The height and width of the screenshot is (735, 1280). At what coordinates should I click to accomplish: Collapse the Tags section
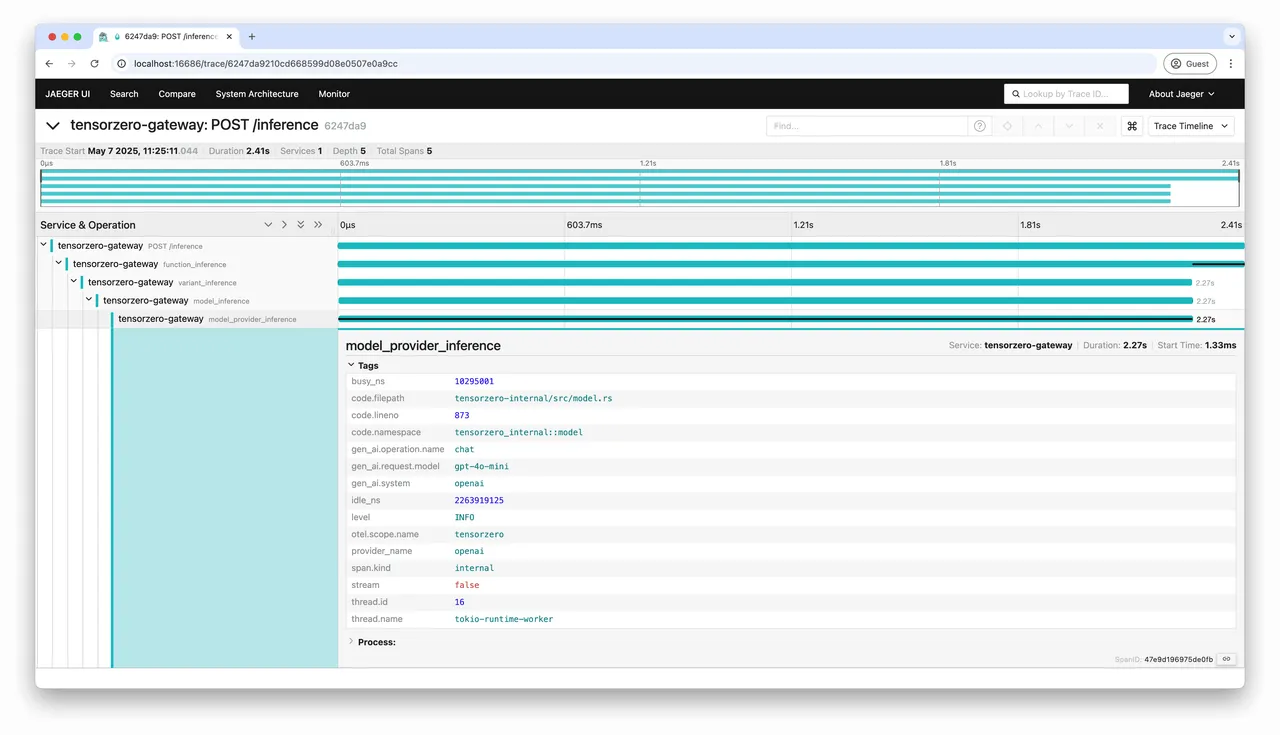point(362,366)
